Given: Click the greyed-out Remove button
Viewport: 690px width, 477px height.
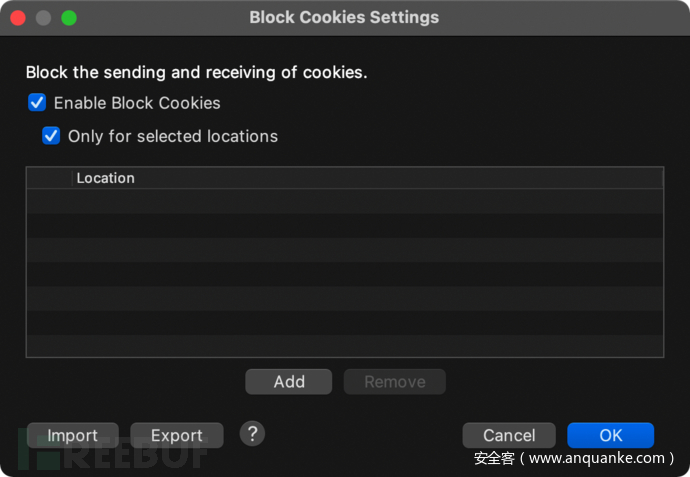Looking at the screenshot, I should [394, 381].
